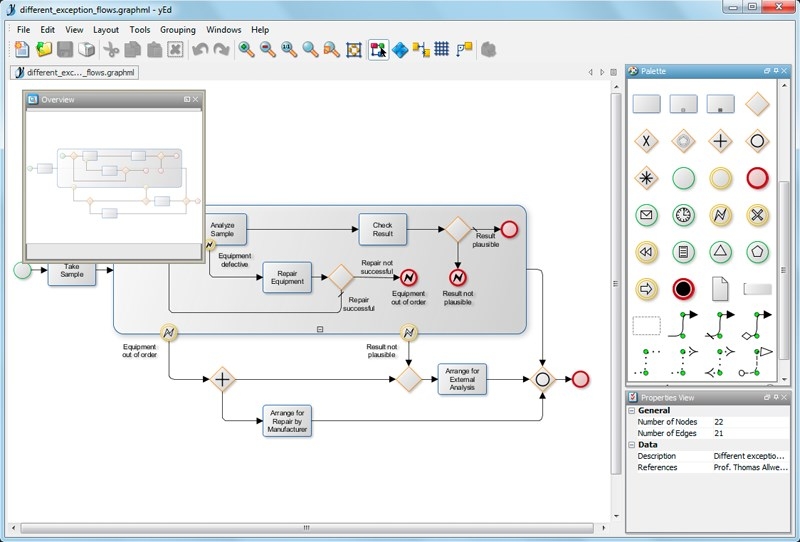Click the Undo arrow in toolbar
The image size is (800, 542).
click(x=201, y=49)
